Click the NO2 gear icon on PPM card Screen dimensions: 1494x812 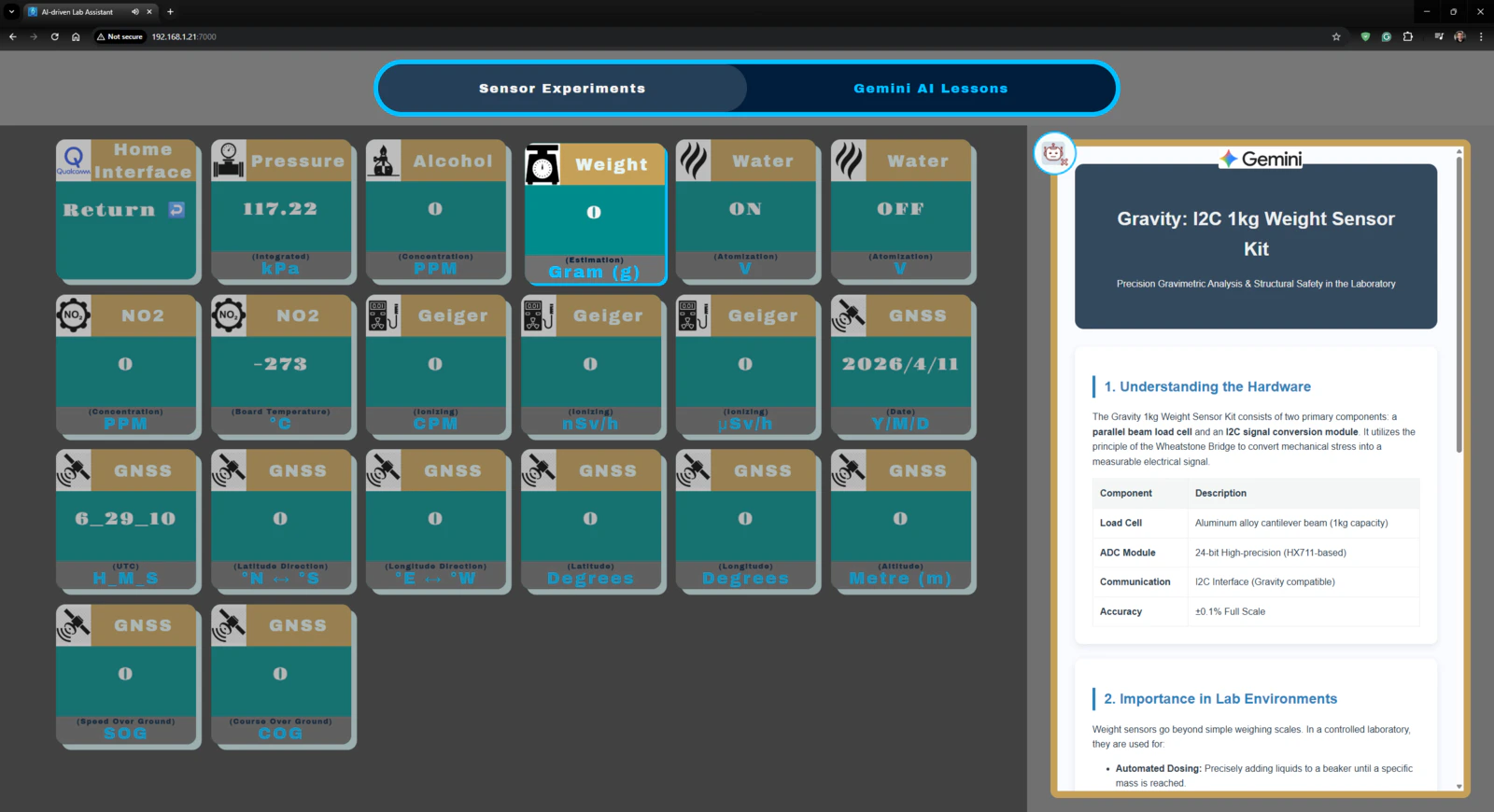coord(74,315)
